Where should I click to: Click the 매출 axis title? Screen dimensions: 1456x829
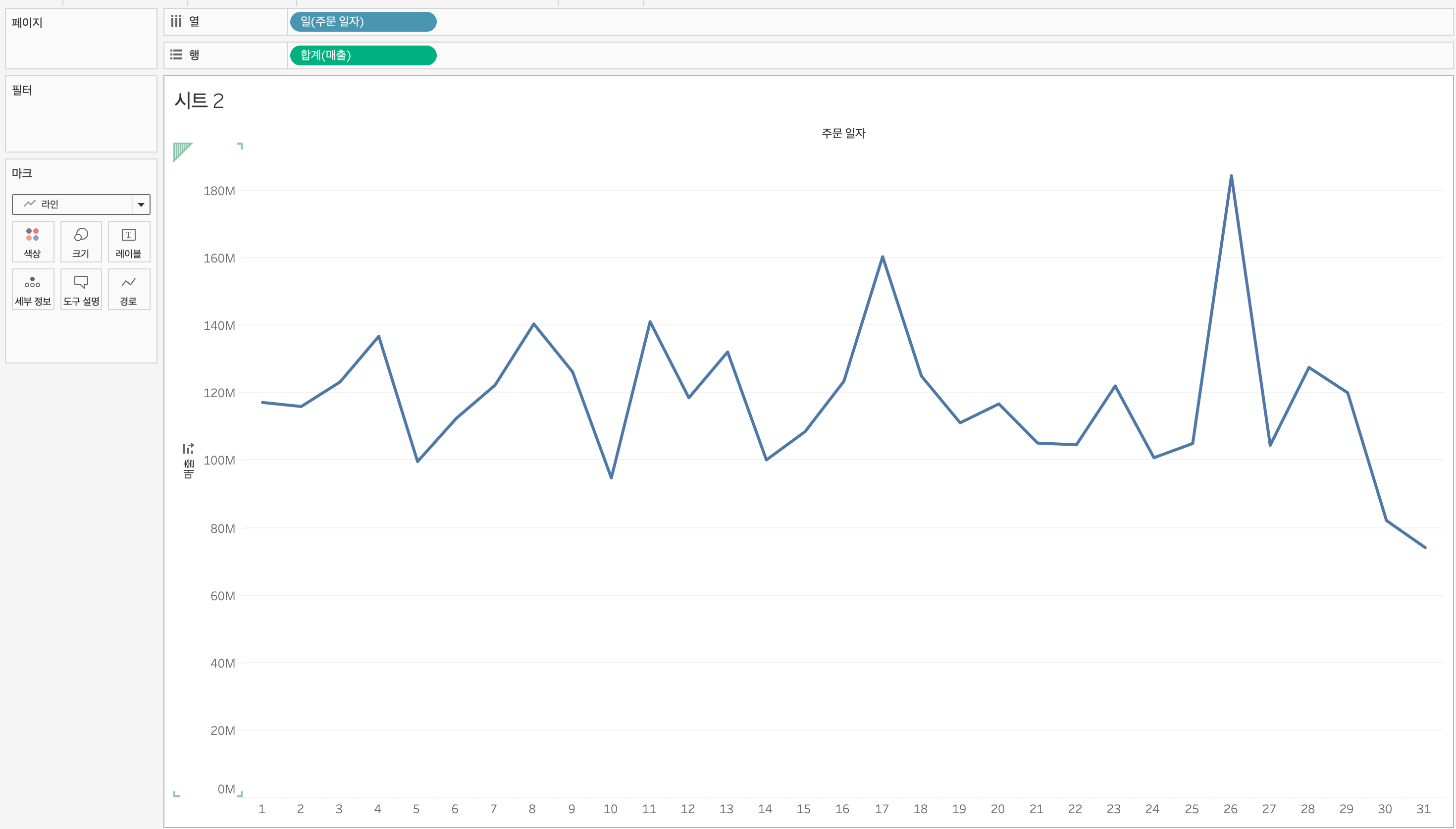tap(188, 469)
